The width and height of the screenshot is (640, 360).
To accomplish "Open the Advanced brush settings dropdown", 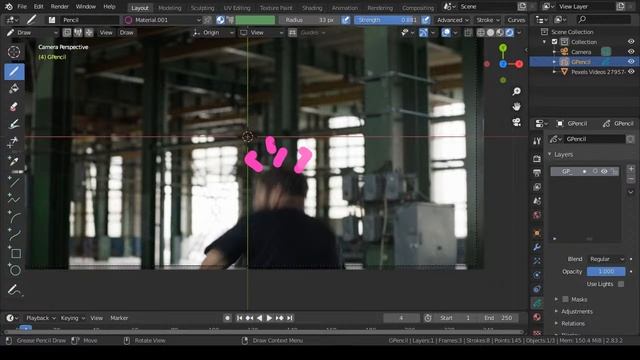I will pos(453,20).
